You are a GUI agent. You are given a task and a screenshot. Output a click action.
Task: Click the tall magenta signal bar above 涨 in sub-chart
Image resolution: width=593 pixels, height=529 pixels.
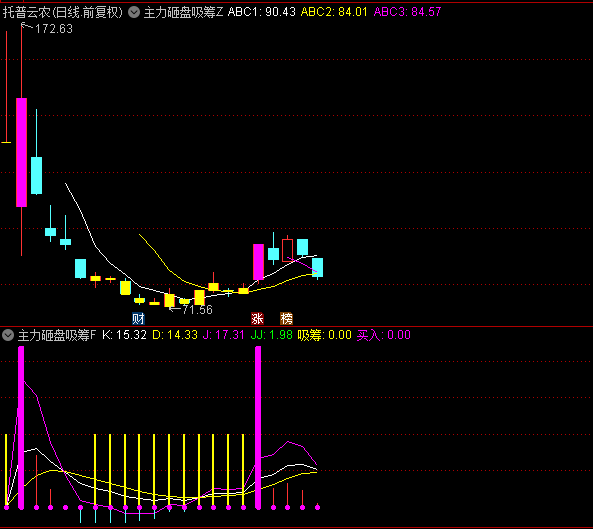click(258, 428)
